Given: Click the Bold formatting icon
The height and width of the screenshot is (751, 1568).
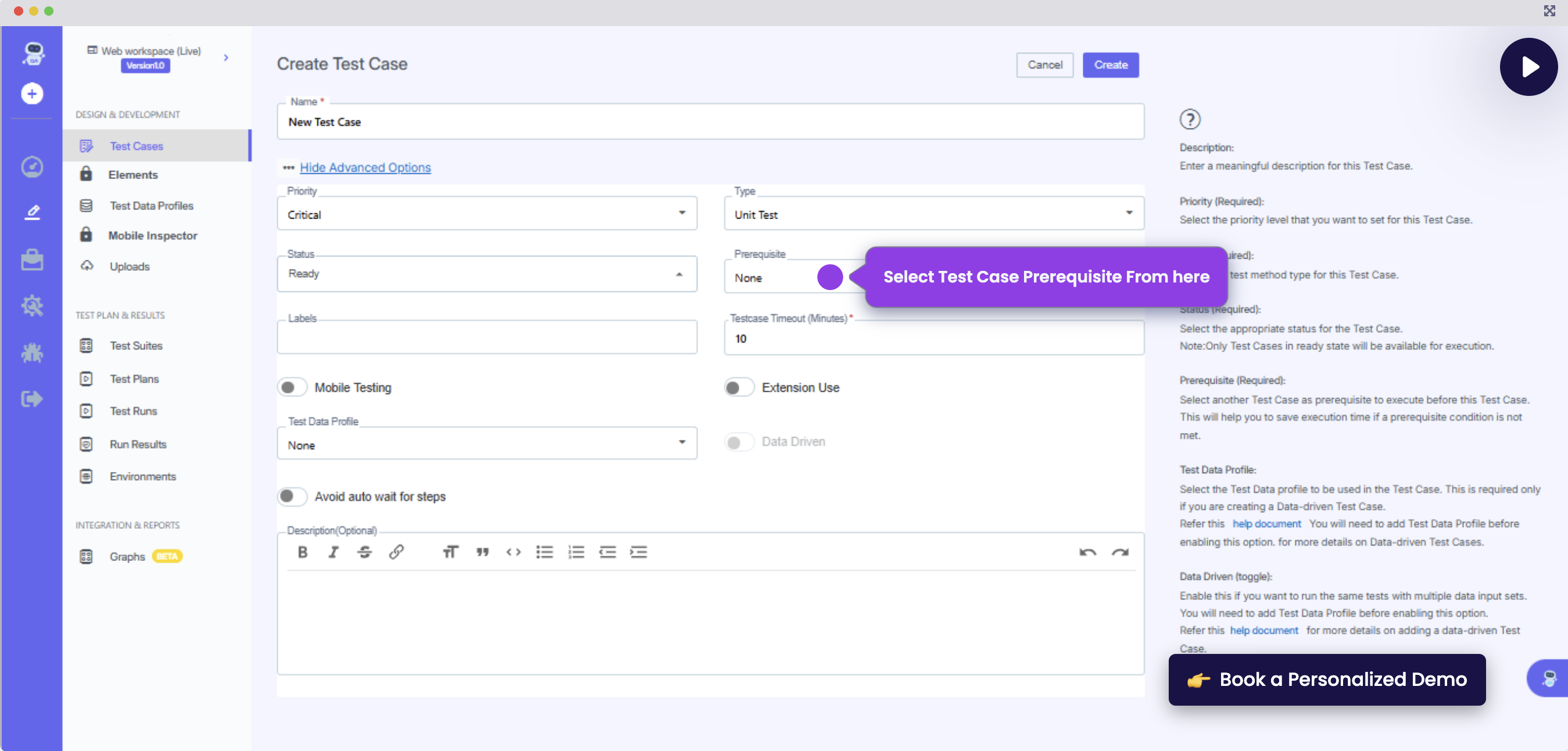Looking at the screenshot, I should [303, 552].
